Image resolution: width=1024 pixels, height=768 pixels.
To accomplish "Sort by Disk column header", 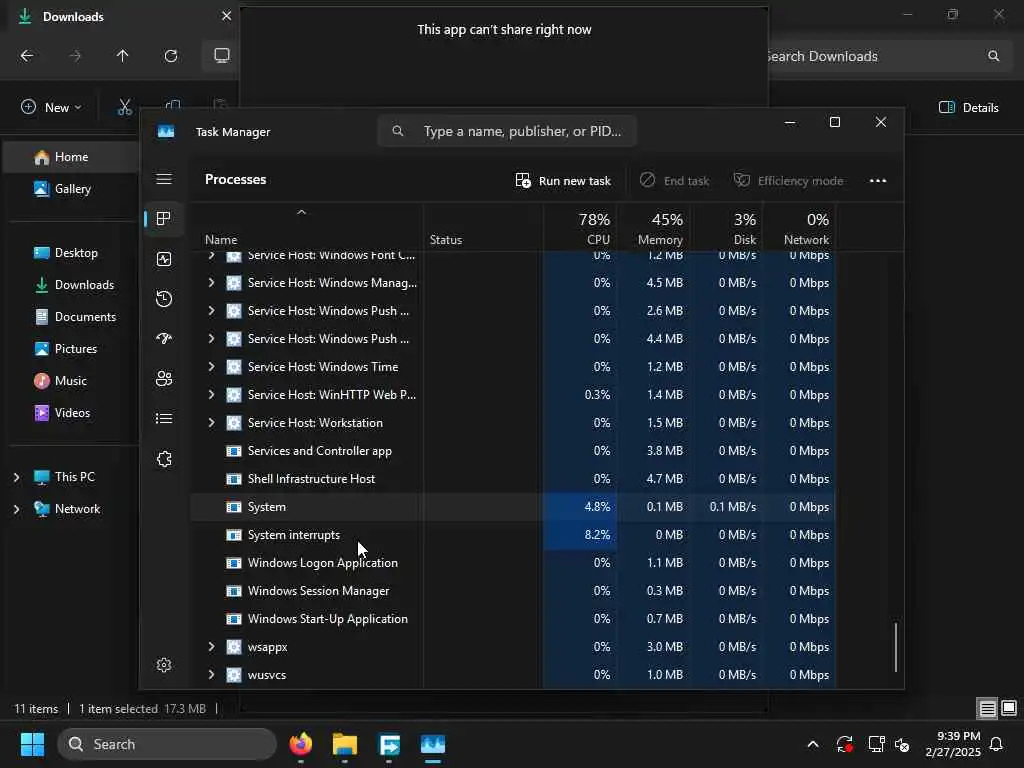I will coord(727,227).
